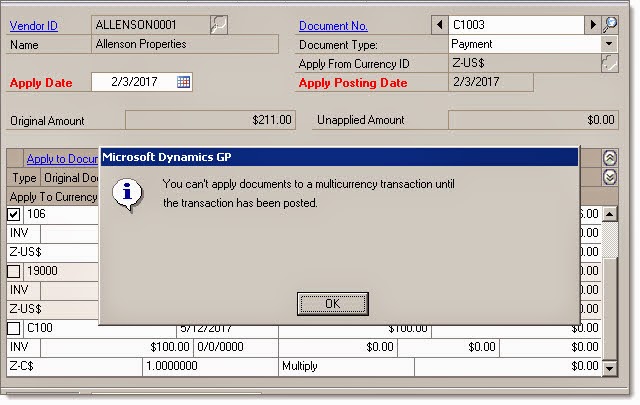Check the checkbox for document 19000
The height and width of the screenshot is (405, 640).
pyautogui.click(x=14, y=271)
